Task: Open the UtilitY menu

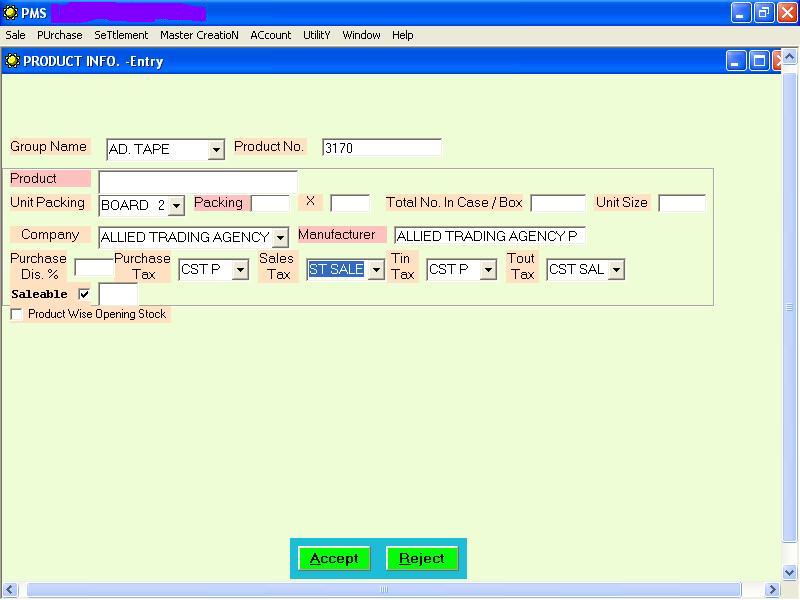Action: pos(316,35)
